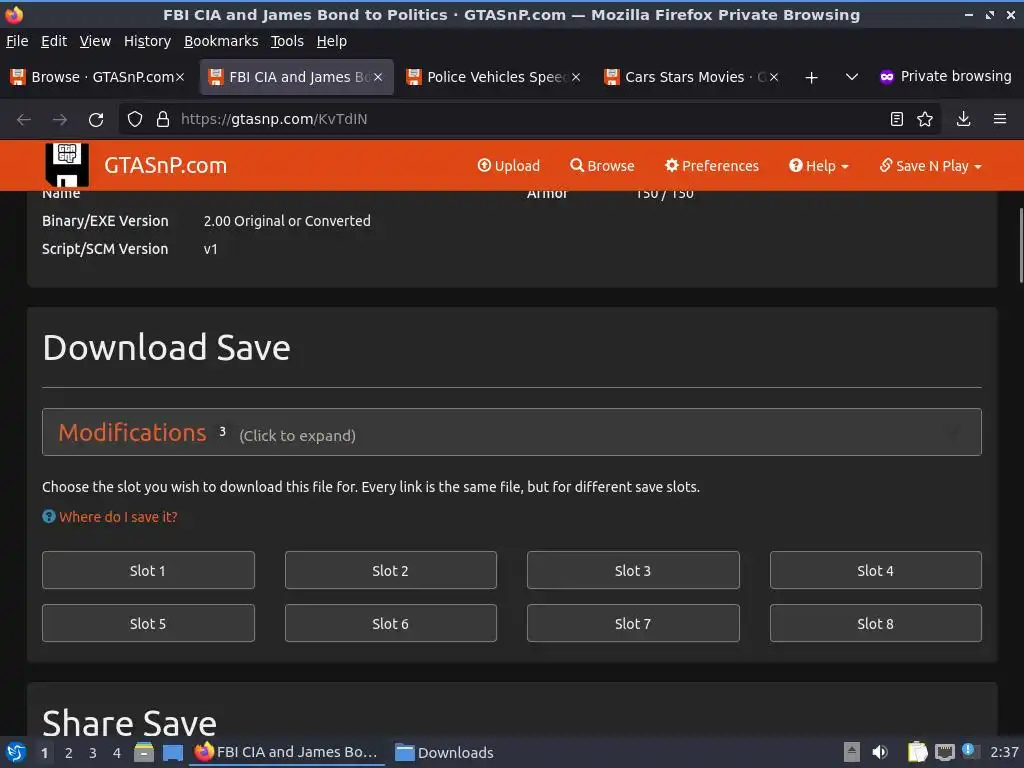1024x768 pixels.
Task: Open the Edit menu
Action: point(54,41)
